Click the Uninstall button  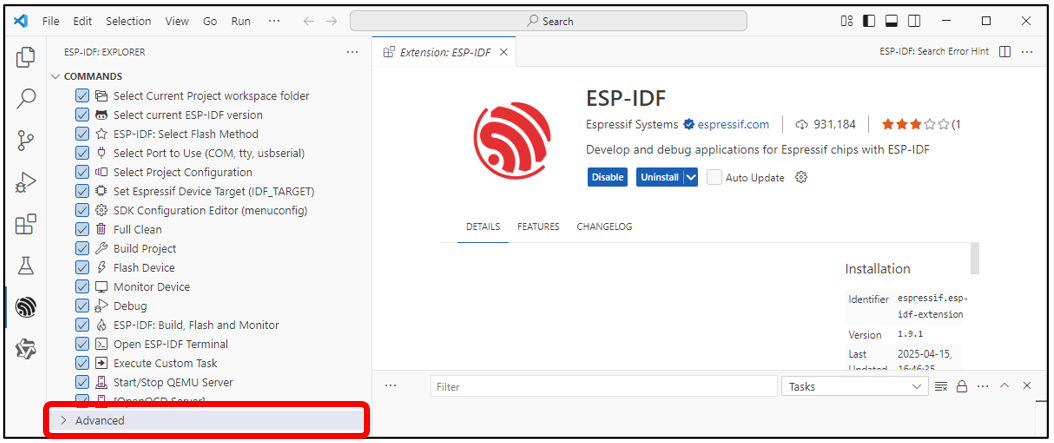[x=659, y=177]
